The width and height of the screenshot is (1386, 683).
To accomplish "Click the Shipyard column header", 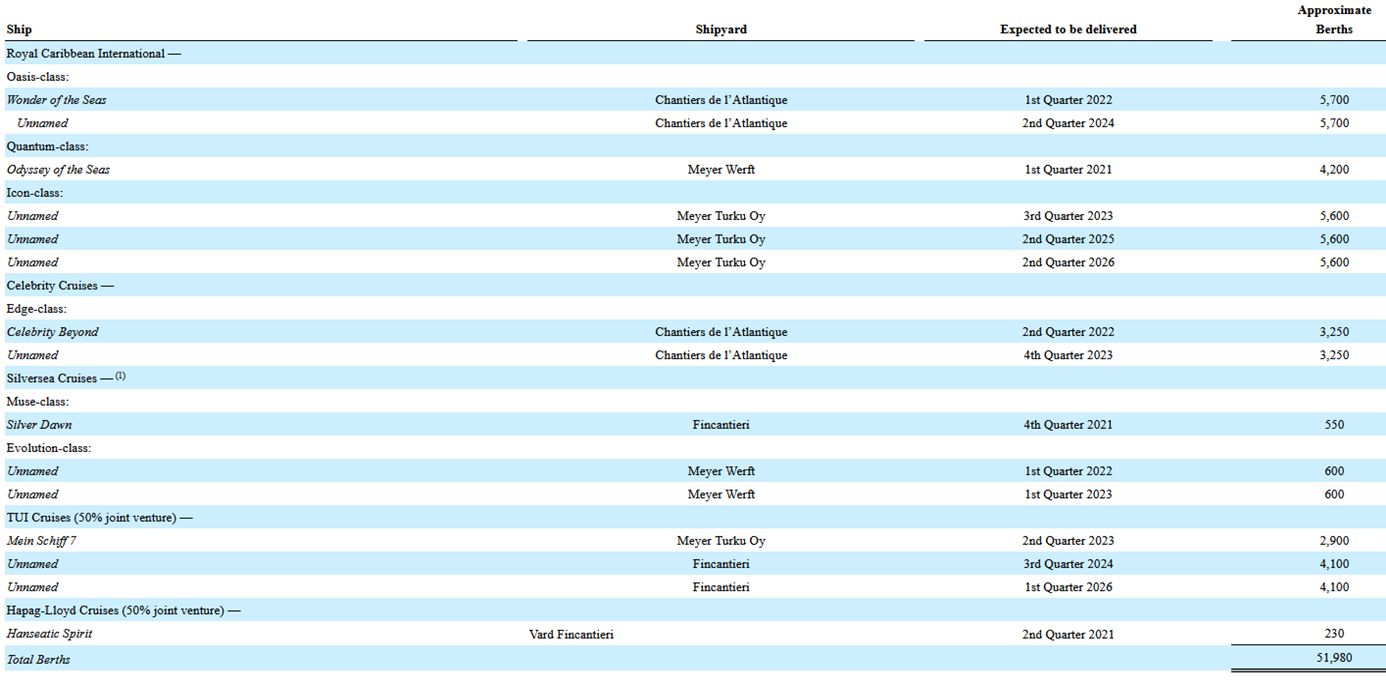I will (721, 30).
